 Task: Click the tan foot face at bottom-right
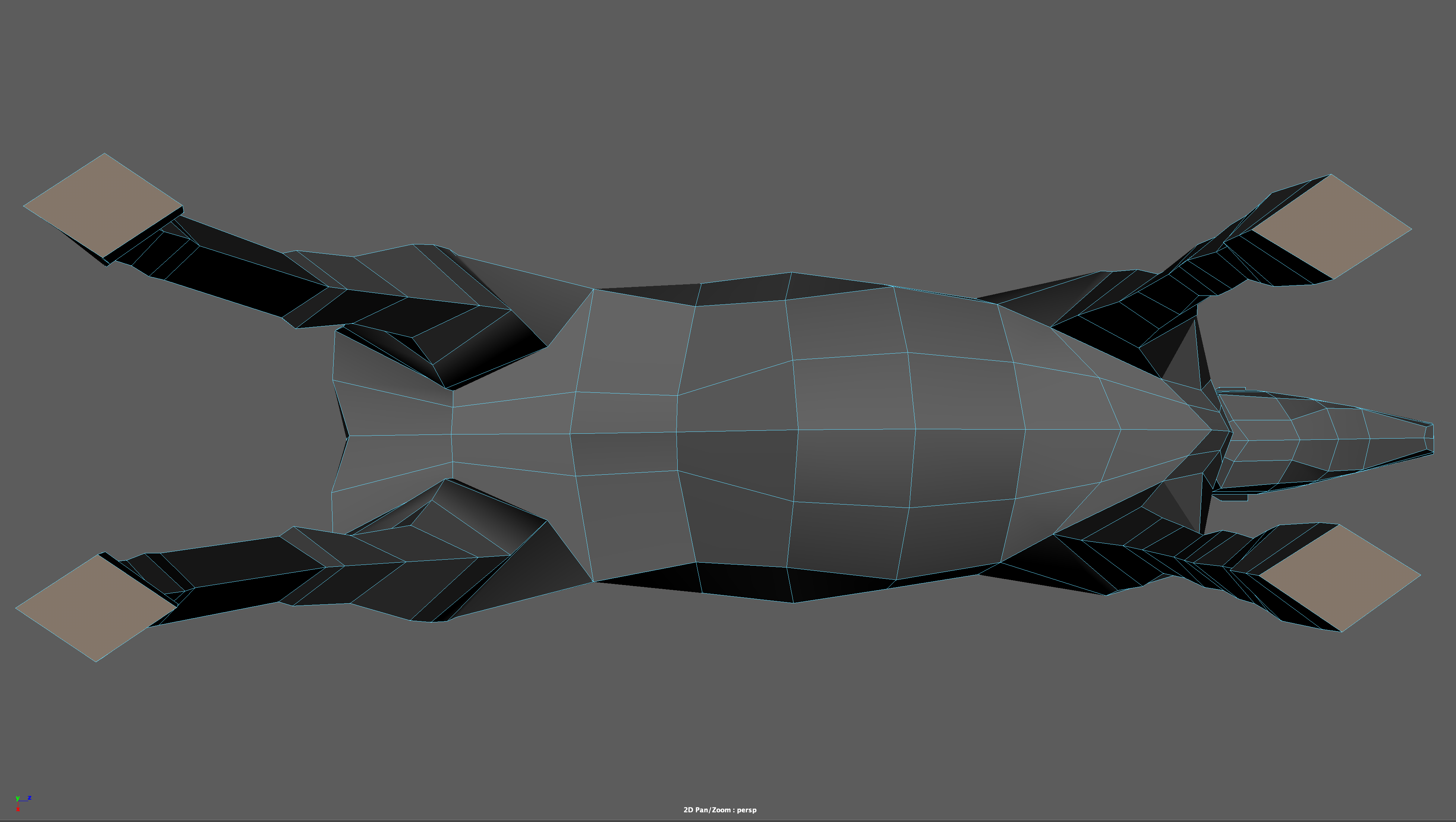pyautogui.click(x=1340, y=578)
